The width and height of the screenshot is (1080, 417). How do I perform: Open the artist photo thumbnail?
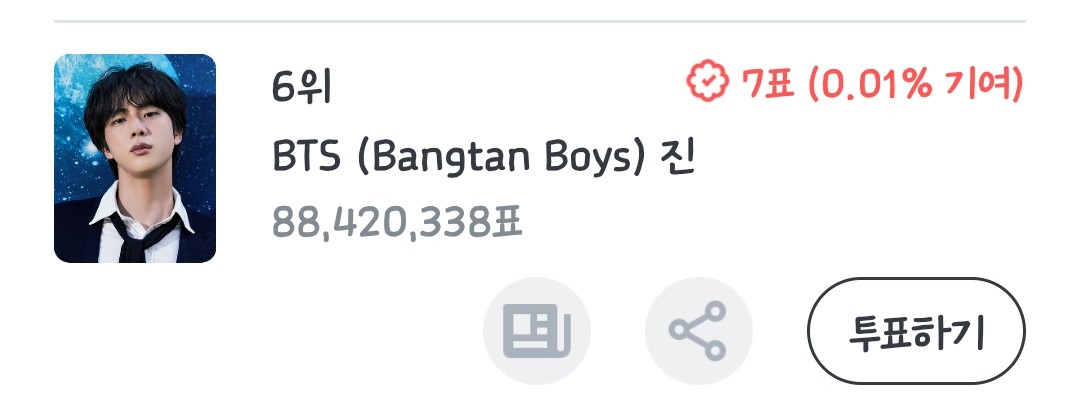click(x=135, y=158)
